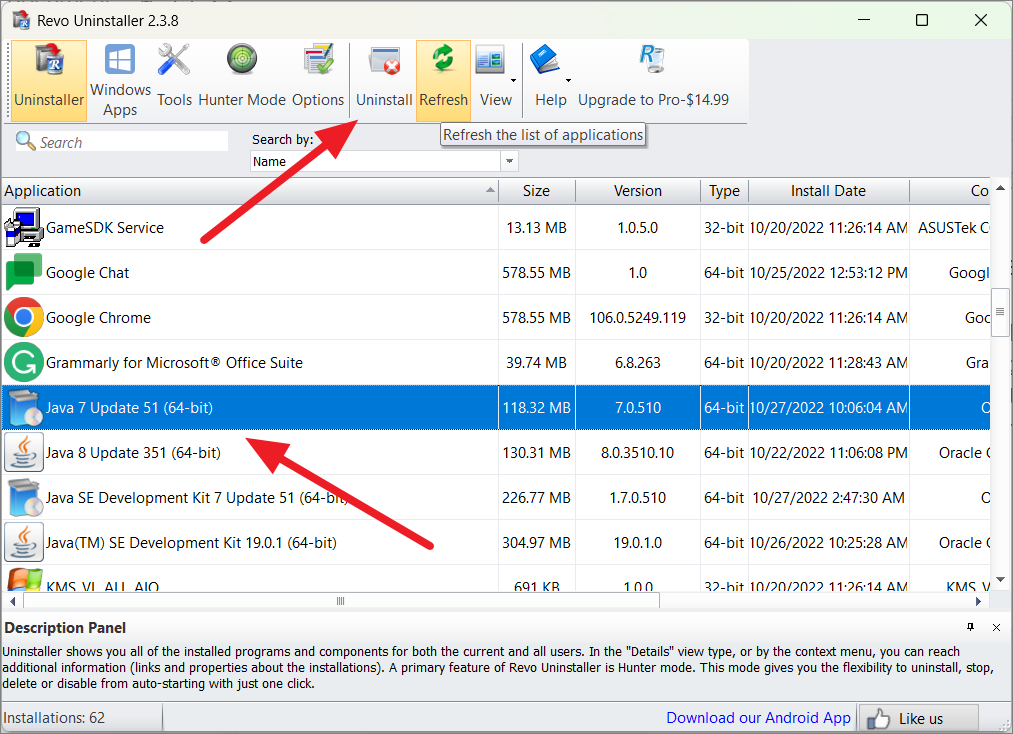Click the vertical scrollbar thumb
The width and height of the screenshot is (1013, 734).
coord(1000,312)
